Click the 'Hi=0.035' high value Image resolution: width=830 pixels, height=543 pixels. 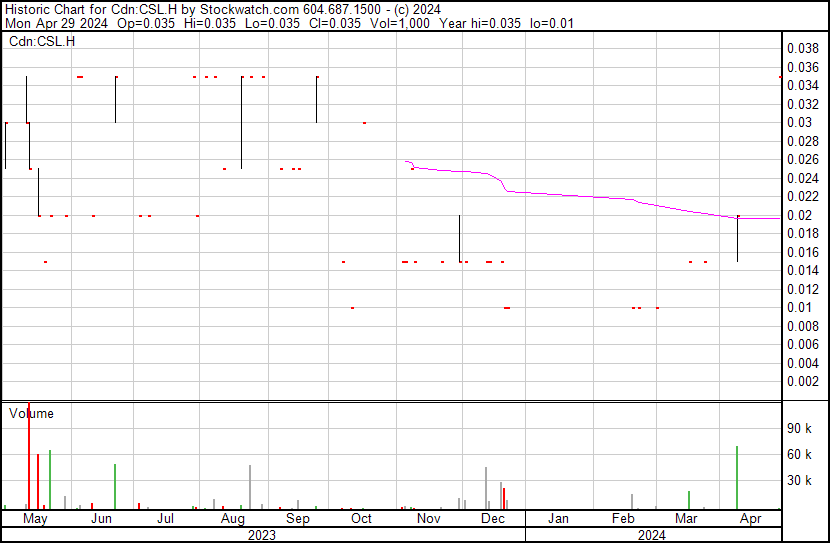210,23
